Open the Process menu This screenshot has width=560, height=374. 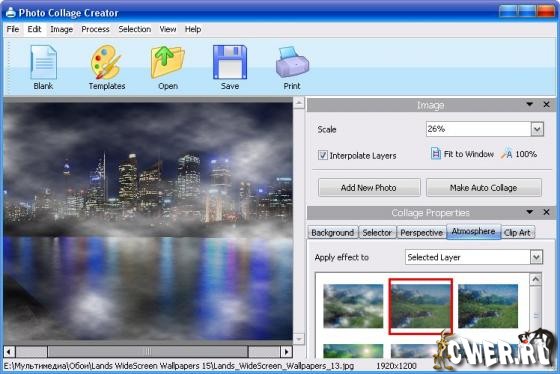(95, 29)
